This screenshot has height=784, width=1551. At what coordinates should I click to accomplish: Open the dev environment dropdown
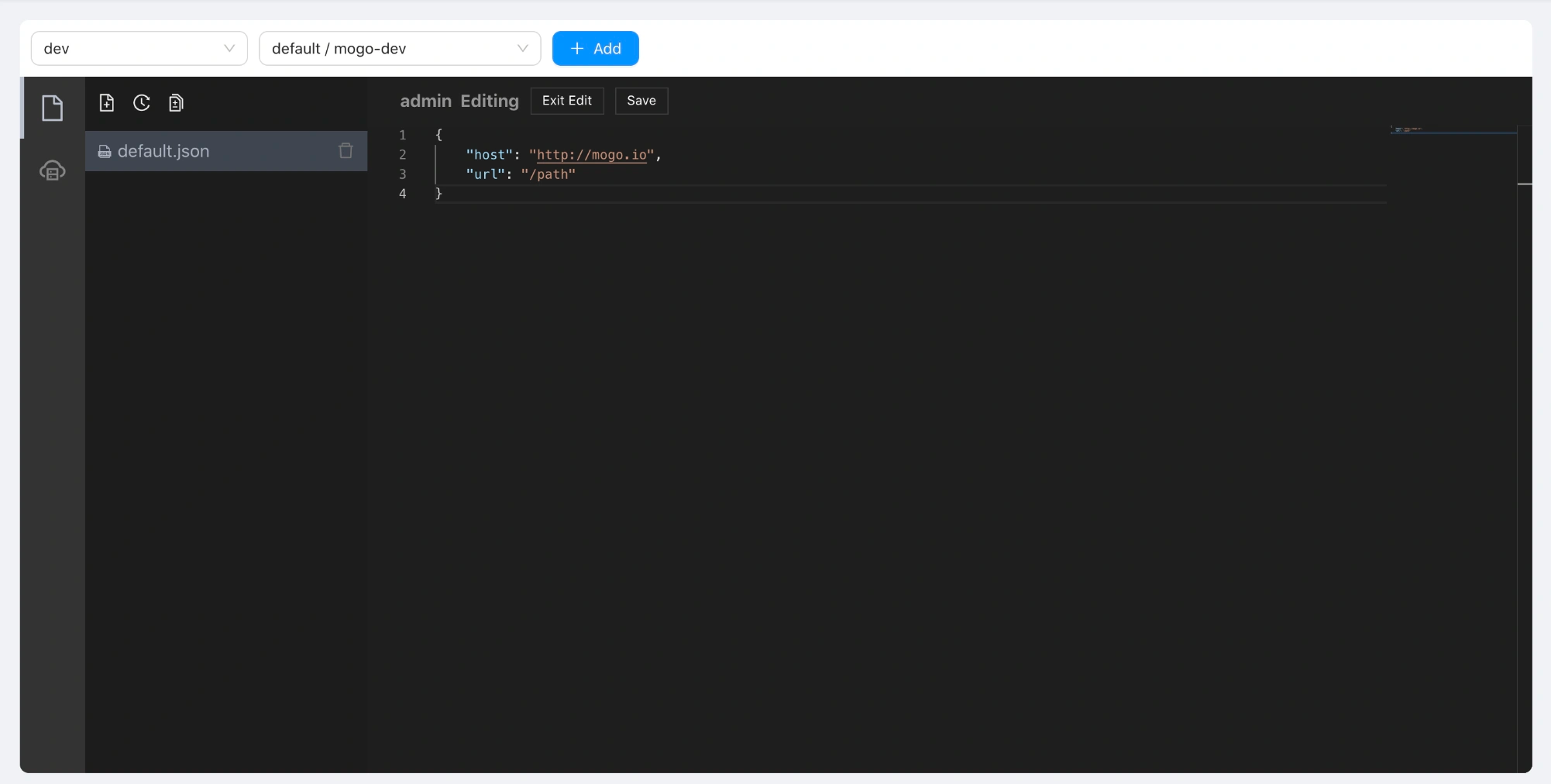[139, 48]
